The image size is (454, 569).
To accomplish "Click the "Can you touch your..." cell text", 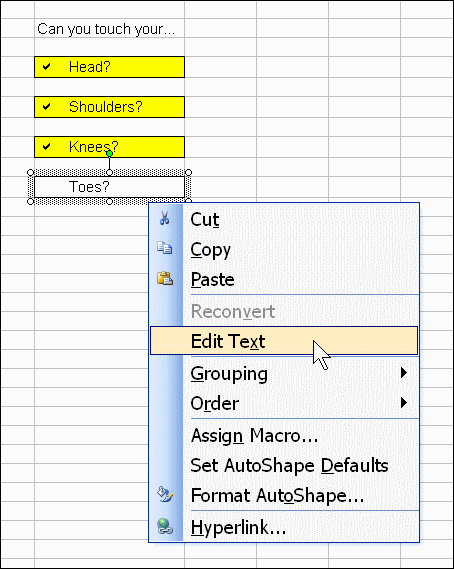I will coord(106,29).
